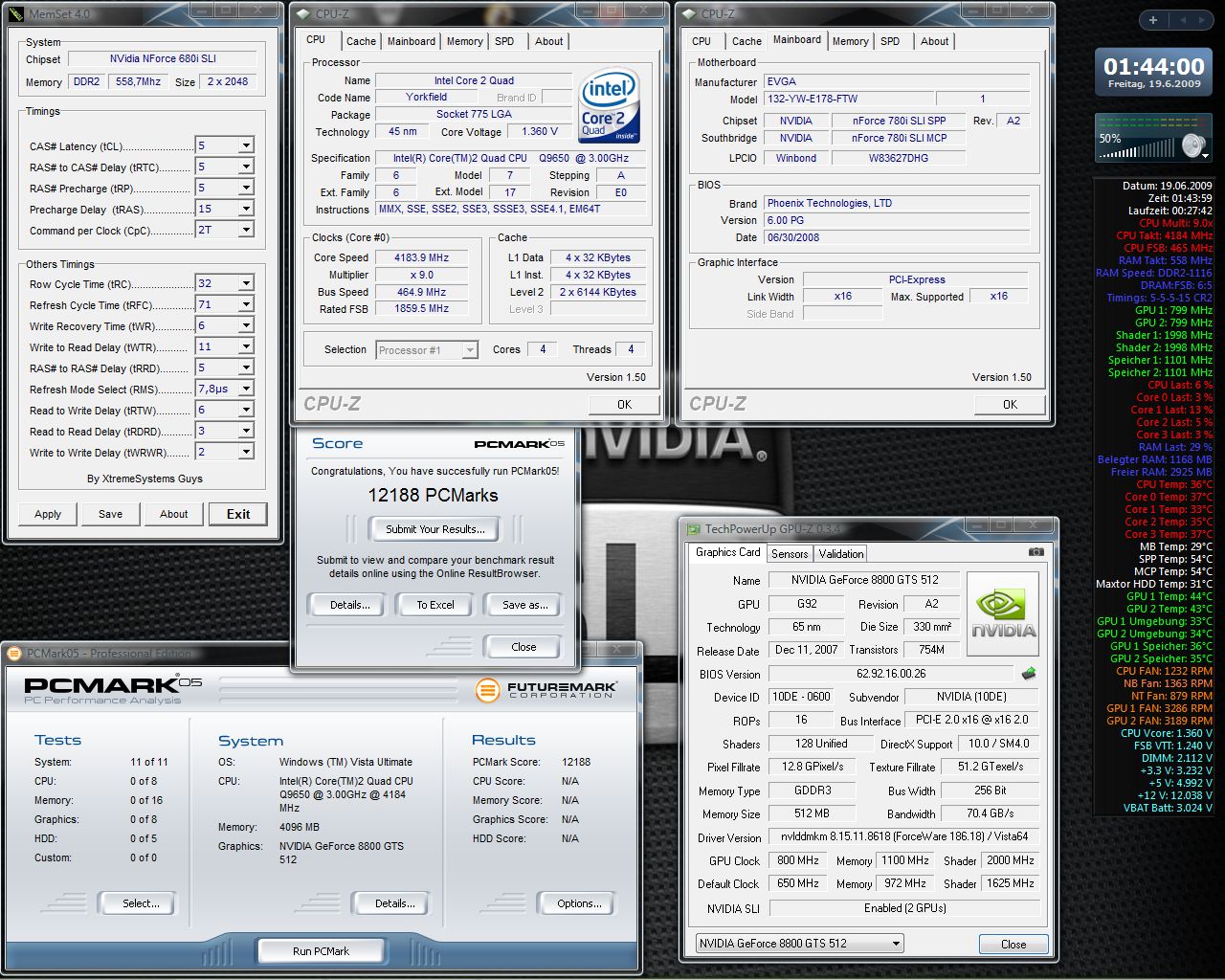The height and width of the screenshot is (980, 1225).
Task: Open the Command per Clock dropdown
Action: pos(246,230)
